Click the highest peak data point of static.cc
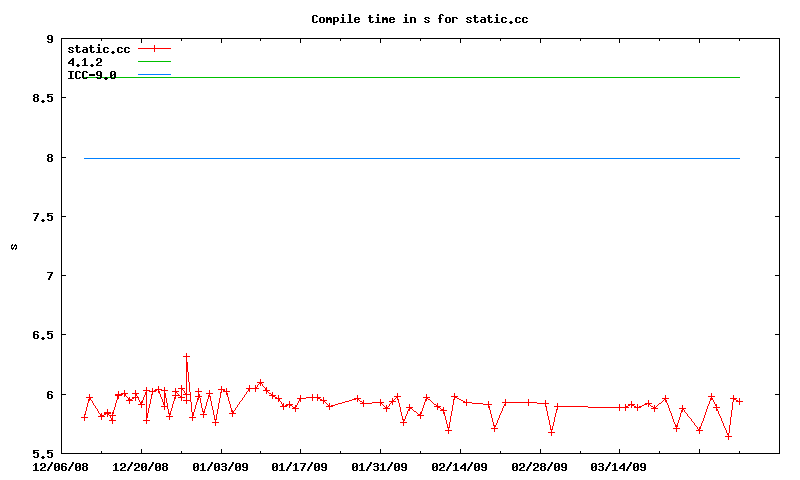This screenshot has height=480, width=800. [x=186, y=356]
